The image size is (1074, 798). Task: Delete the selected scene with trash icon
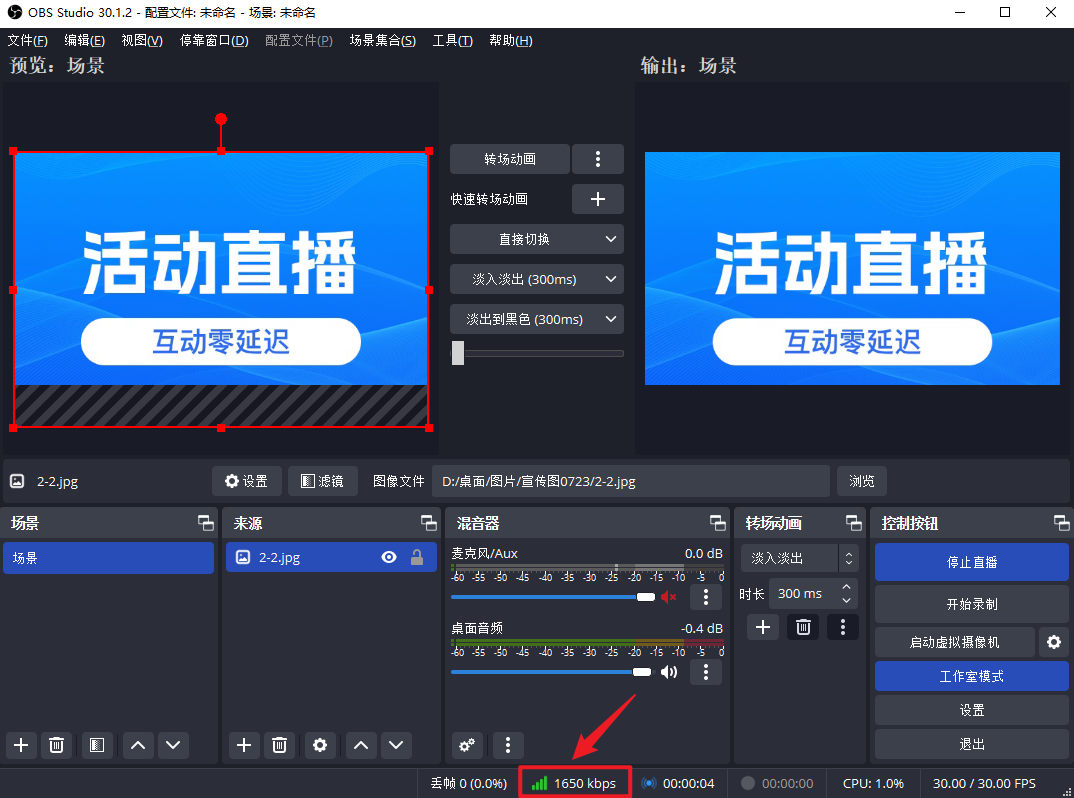click(x=57, y=745)
